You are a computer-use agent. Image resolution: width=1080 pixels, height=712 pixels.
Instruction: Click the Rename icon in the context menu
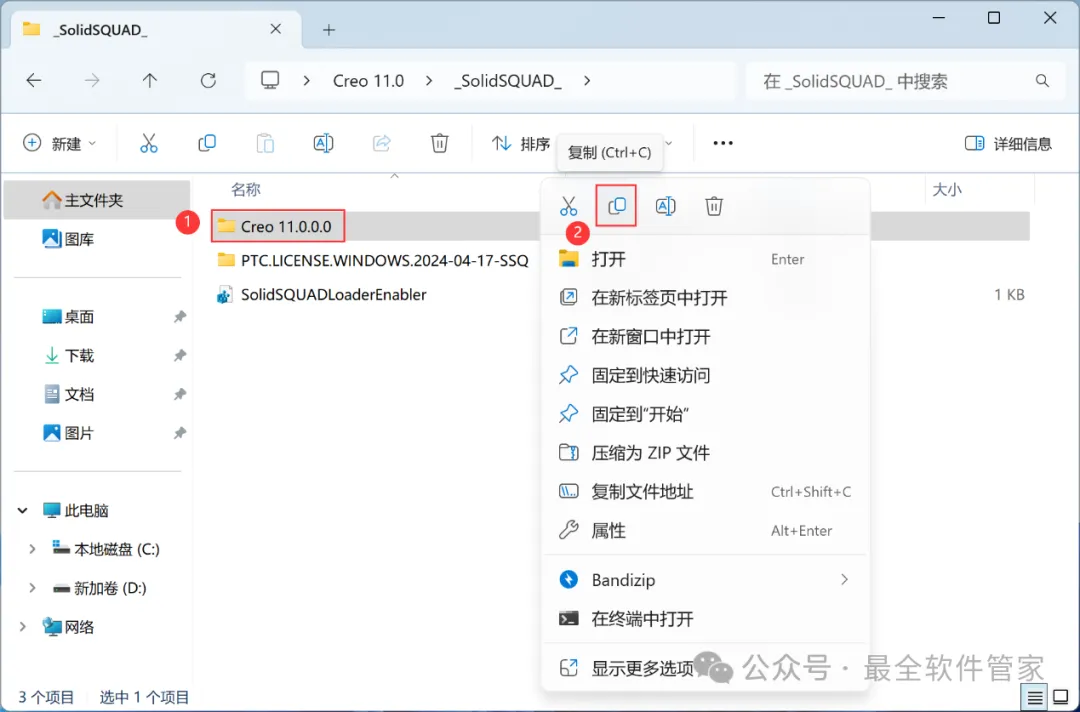click(x=665, y=206)
